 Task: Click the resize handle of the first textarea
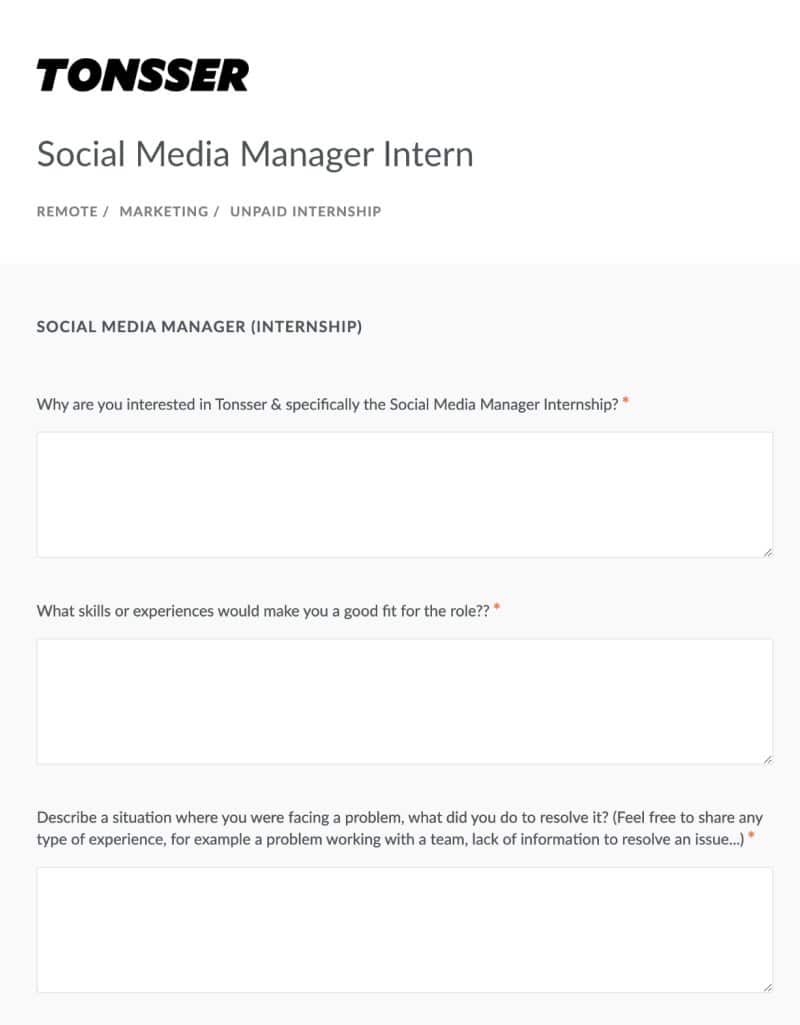tap(767, 552)
